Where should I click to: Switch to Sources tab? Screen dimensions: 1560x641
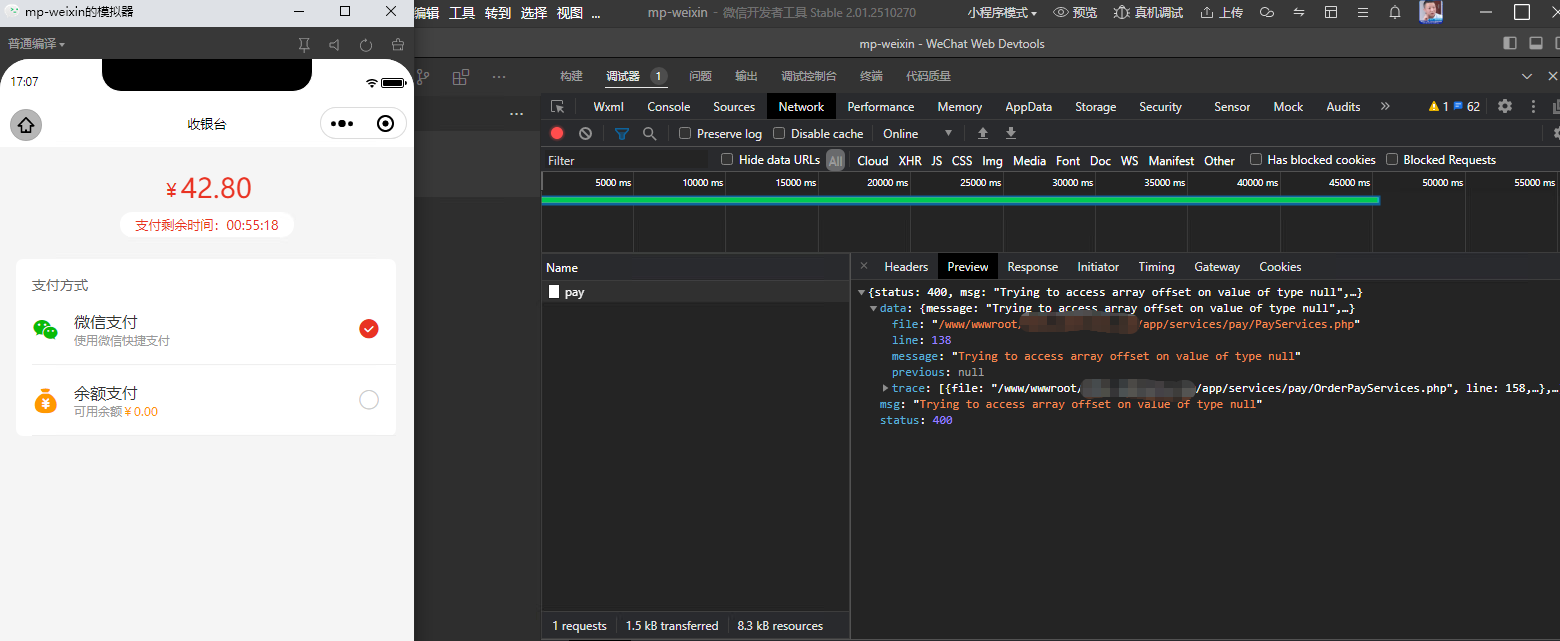pyautogui.click(x=734, y=107)
